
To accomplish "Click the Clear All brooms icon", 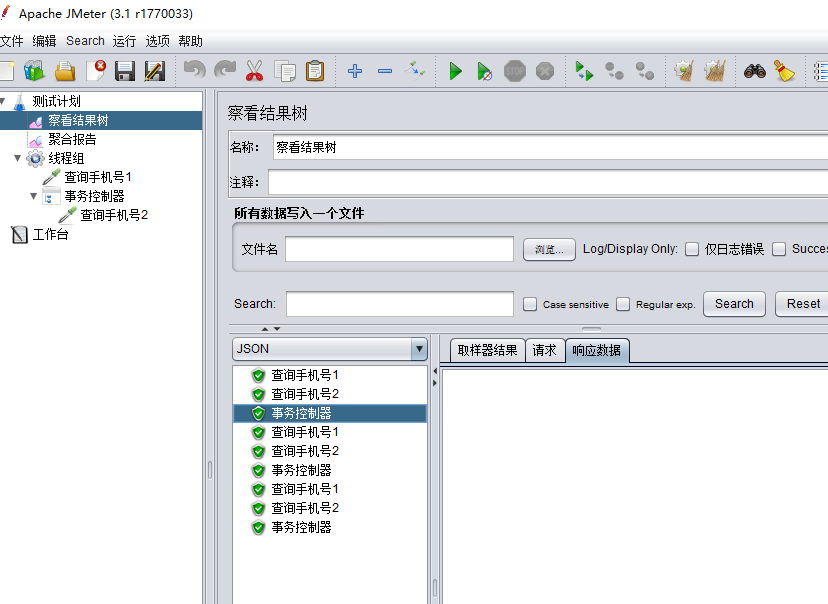I will point(715,71).
